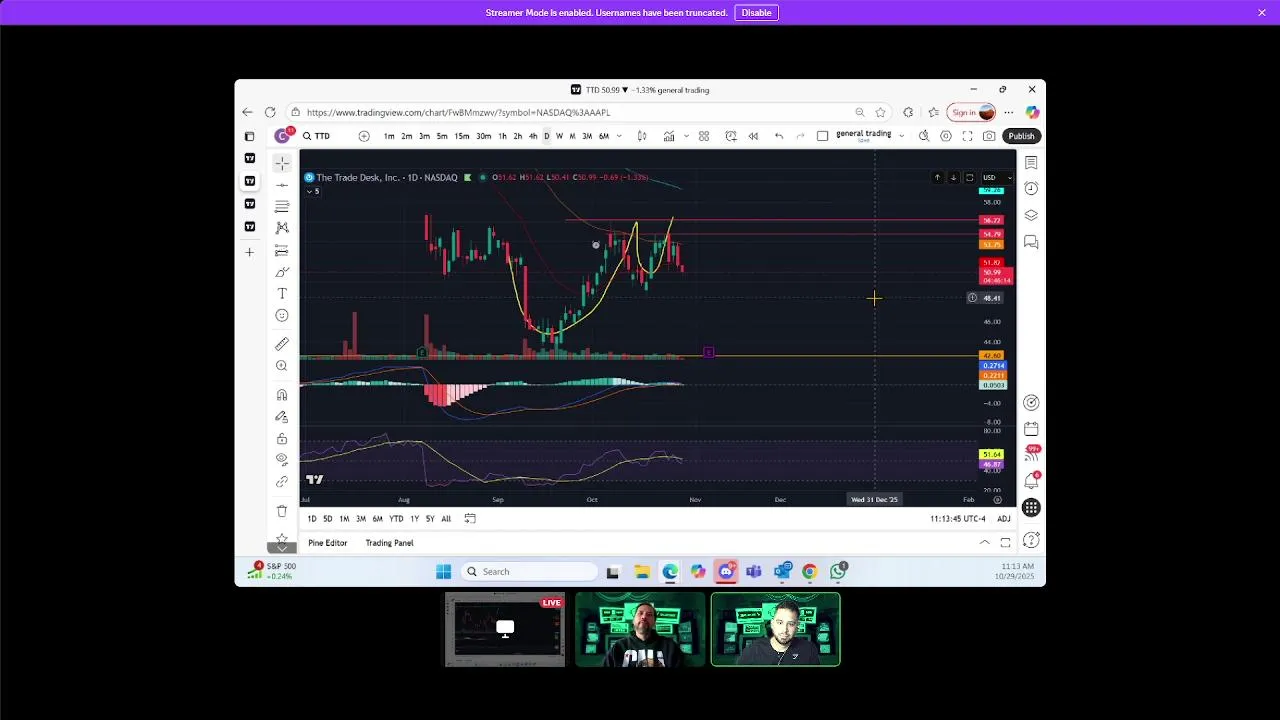Toggle hide all drawings eye icon
Screen dimensions: 1280x720
(x=282, y=459)
